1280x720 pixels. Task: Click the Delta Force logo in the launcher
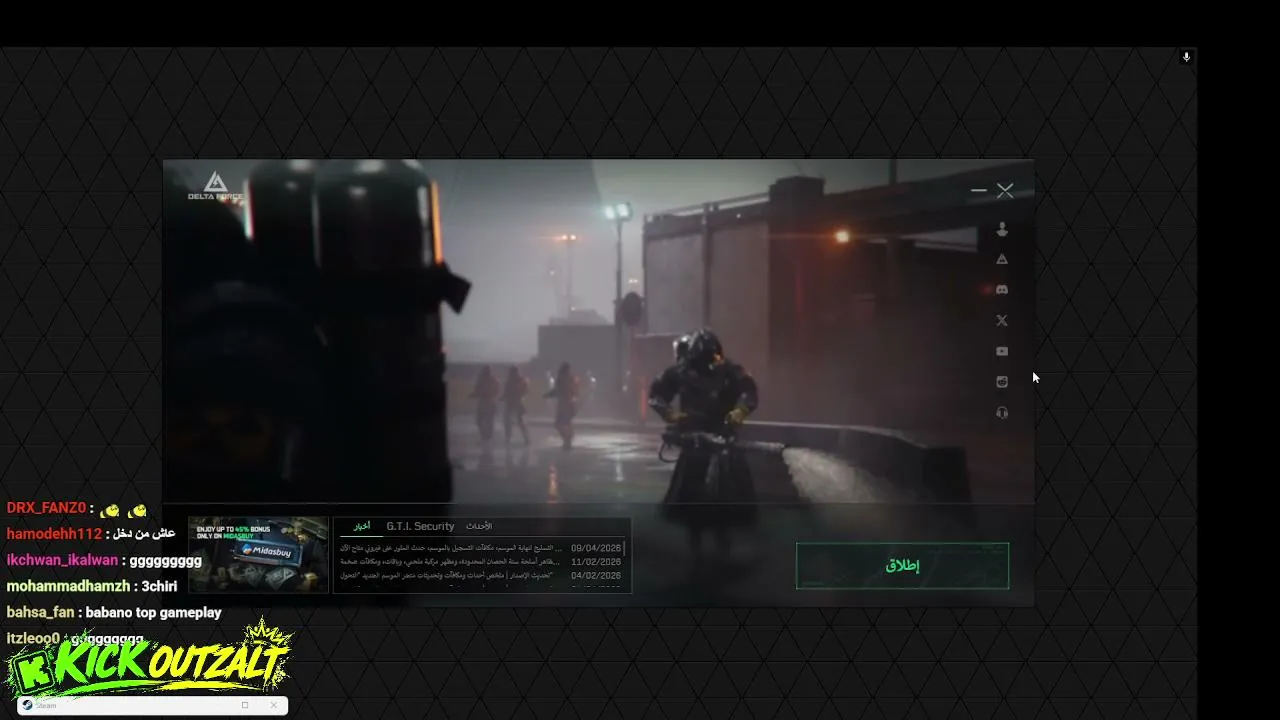(215, 185)
